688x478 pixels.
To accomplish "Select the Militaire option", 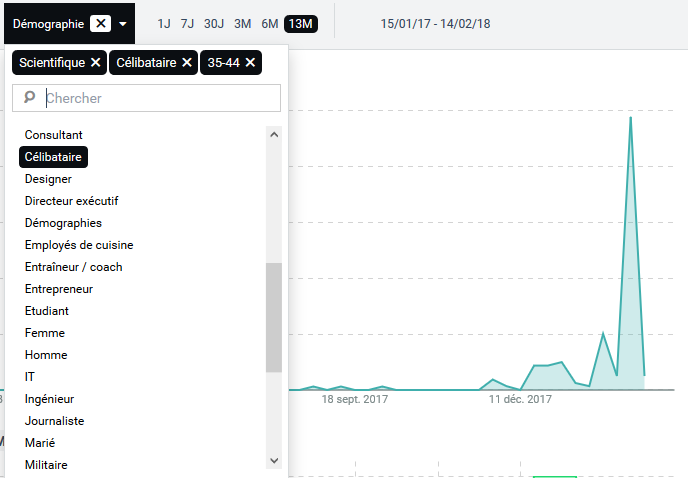I will click(46, 465).
